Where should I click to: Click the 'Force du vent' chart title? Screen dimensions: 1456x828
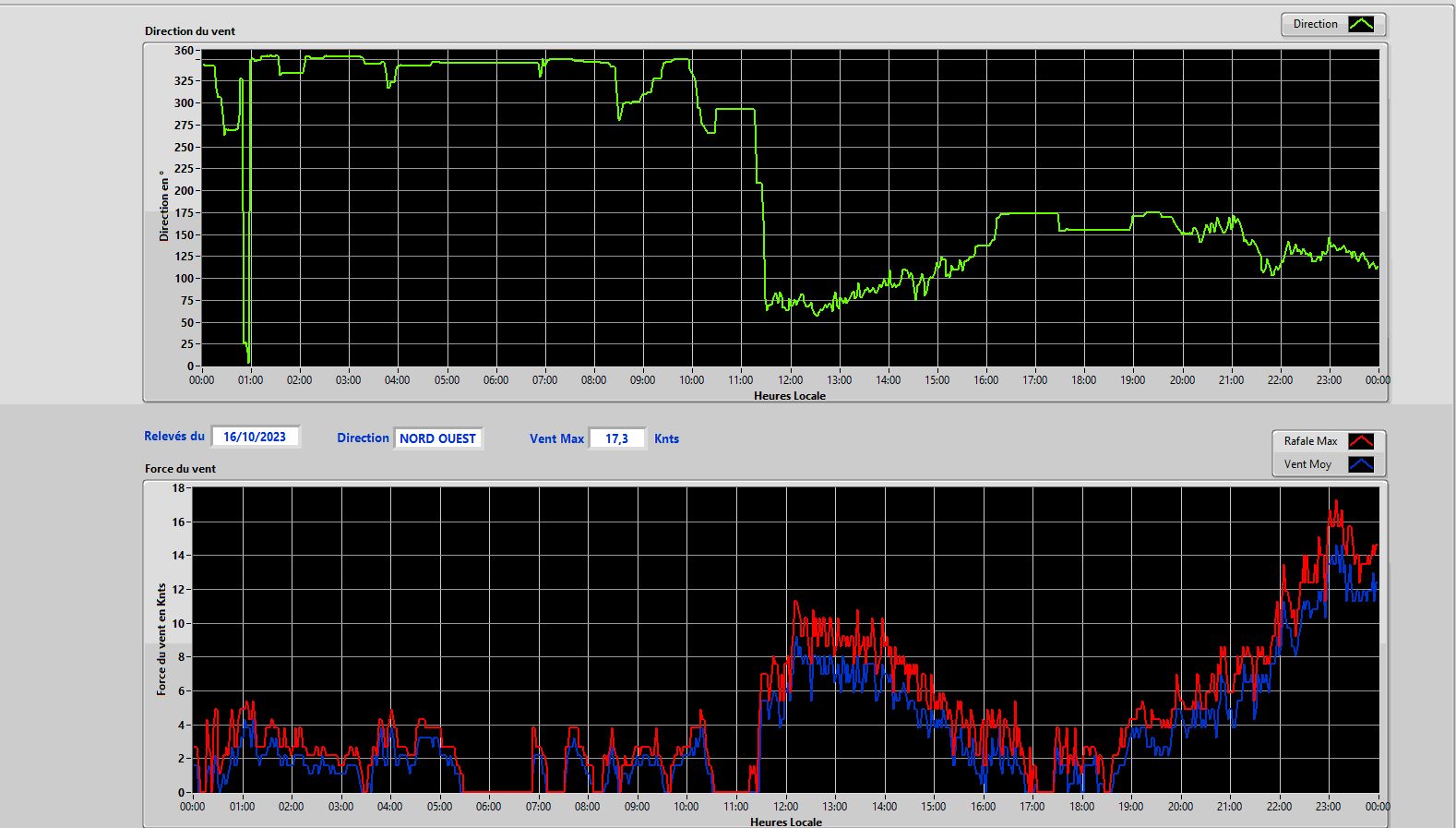tap(180, 468)
